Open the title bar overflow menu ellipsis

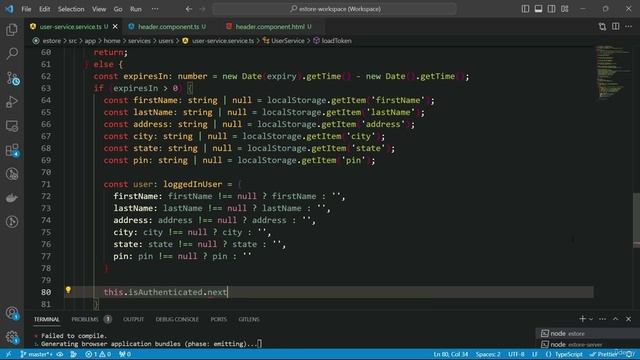[x=155, y=9]
